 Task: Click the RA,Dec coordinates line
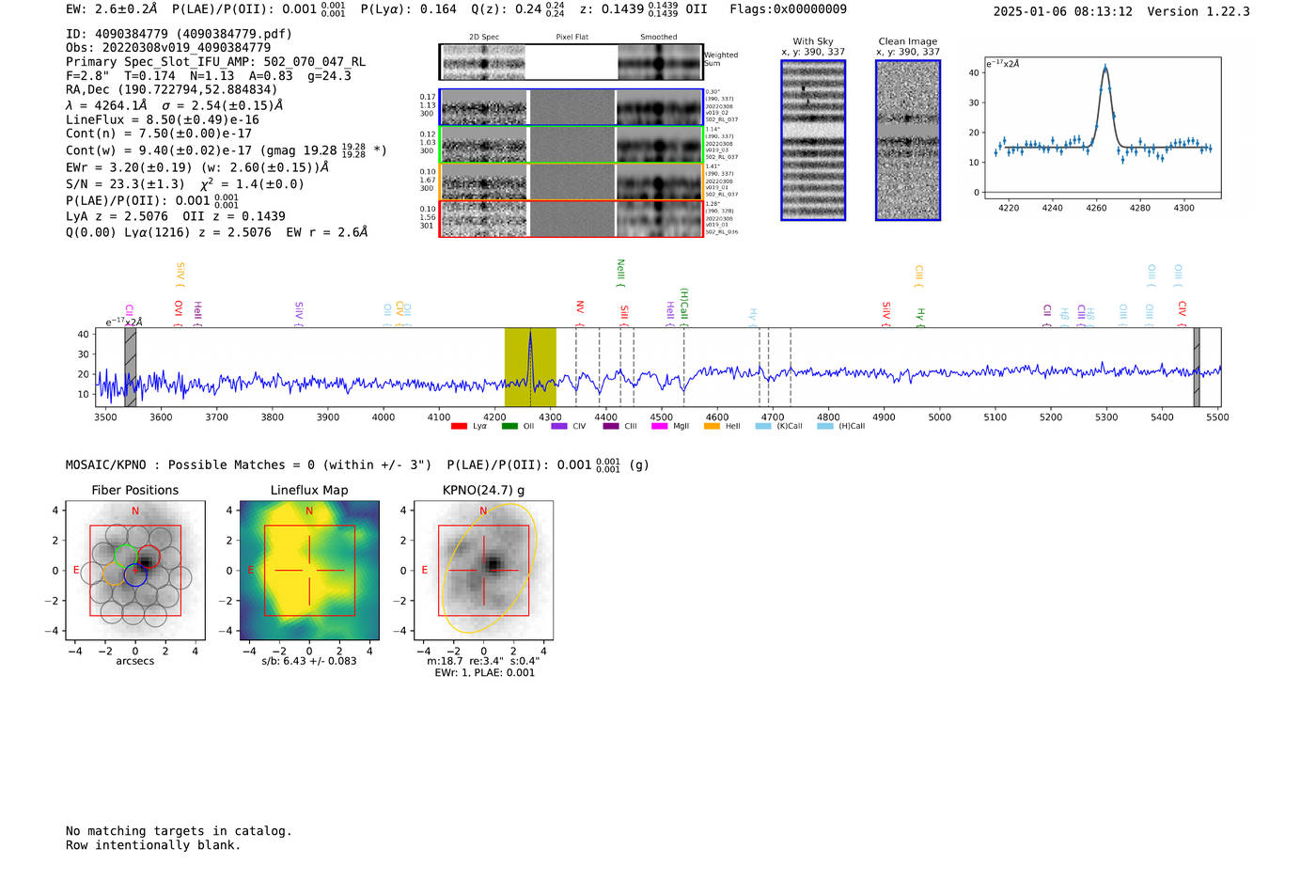pos(171,89)
